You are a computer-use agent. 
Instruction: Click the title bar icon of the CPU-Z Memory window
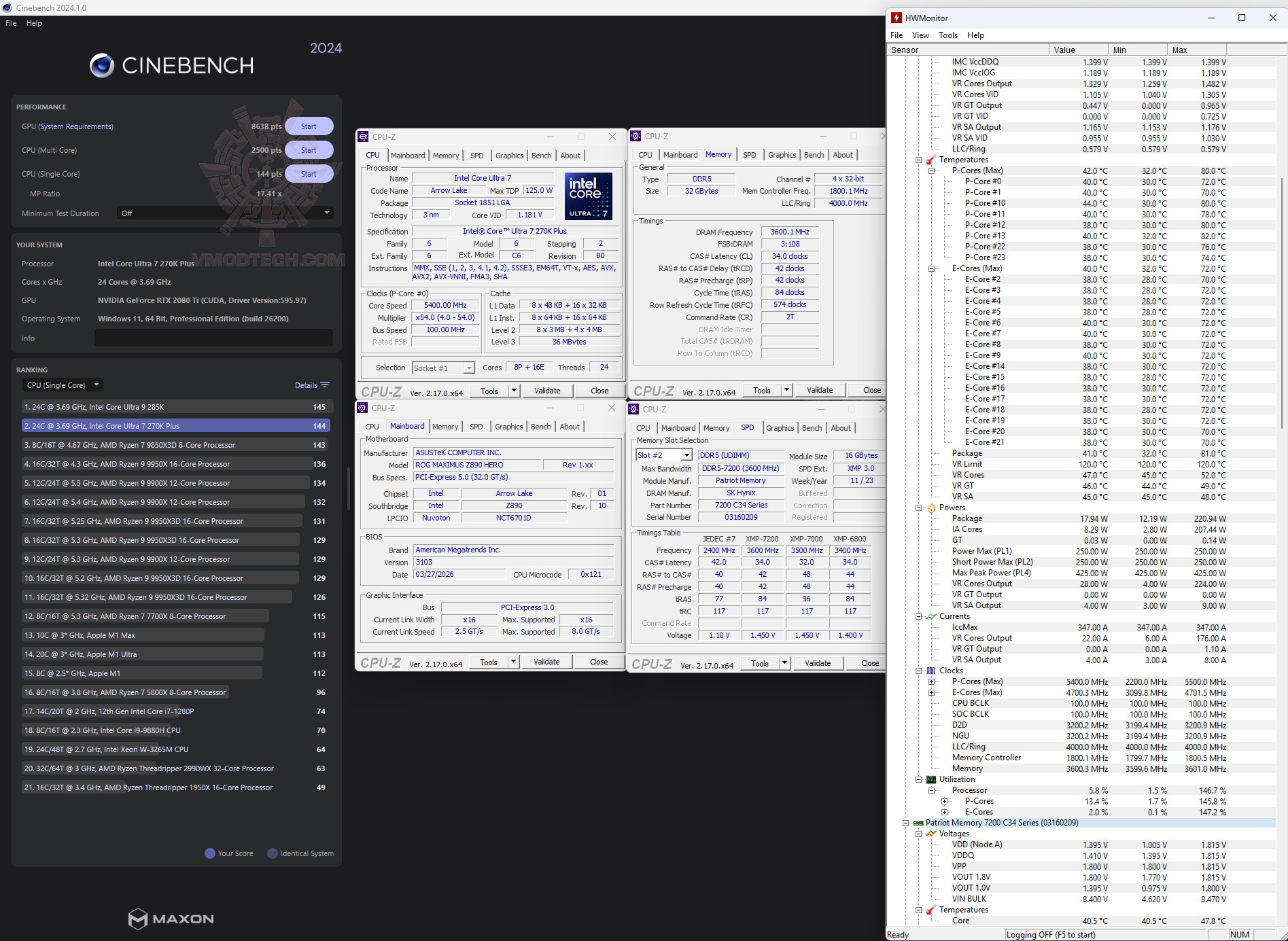[636, 137]
